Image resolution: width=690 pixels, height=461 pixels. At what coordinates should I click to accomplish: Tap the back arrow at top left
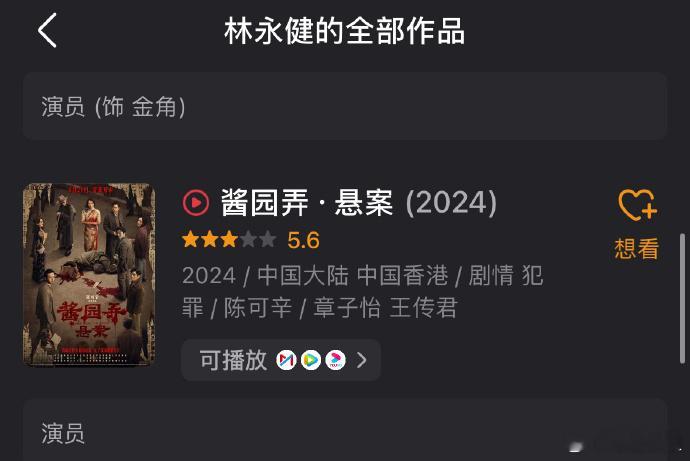tap(47, 30)
